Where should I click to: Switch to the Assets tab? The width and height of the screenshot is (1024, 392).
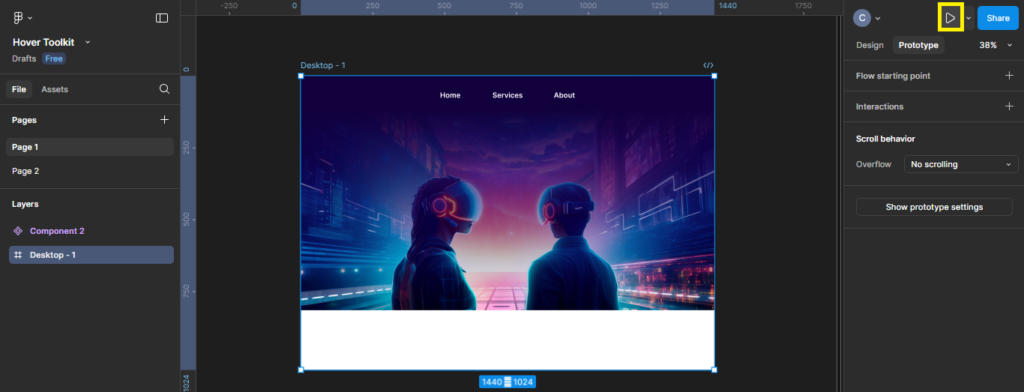tap(55, 89)
